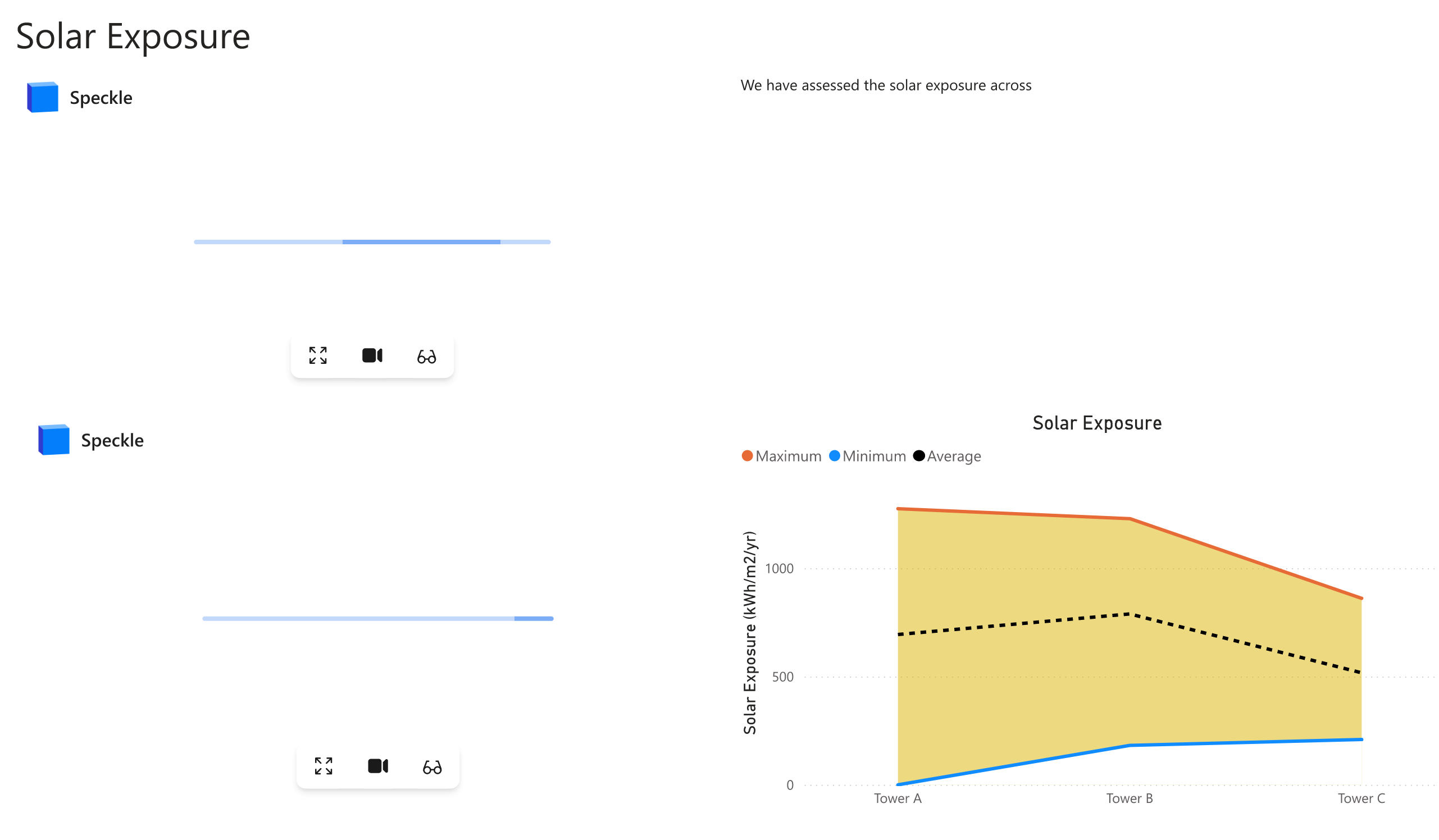Click the blue Speckle cube logo in upper viewer

43,97
